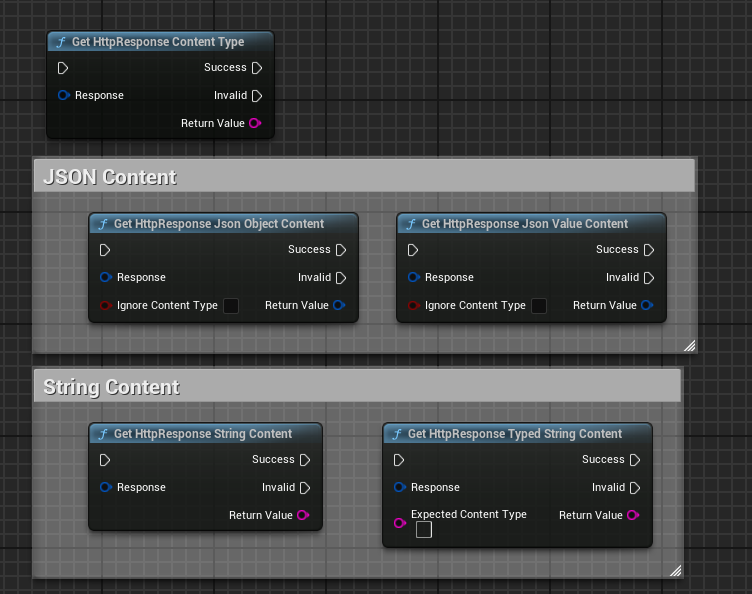752x594 pixels.
Task: Enable Ignore Content Type on Json Object Content
Action: coord(231,306)
